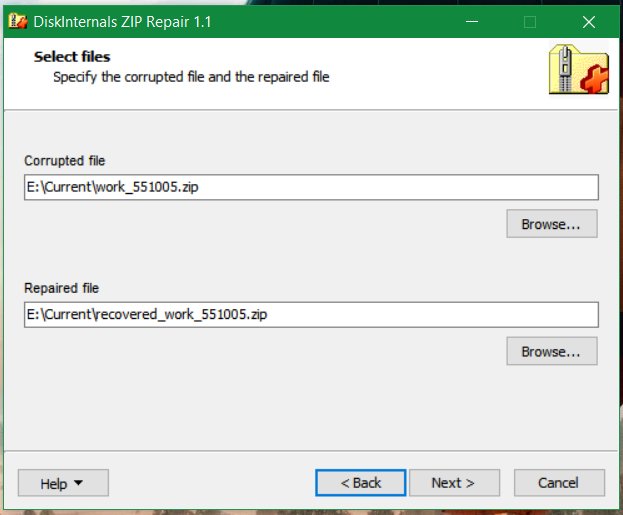Click the 'Repaired file' label
The height and width of the screenshot is (515, 623).
pos(61,288)
